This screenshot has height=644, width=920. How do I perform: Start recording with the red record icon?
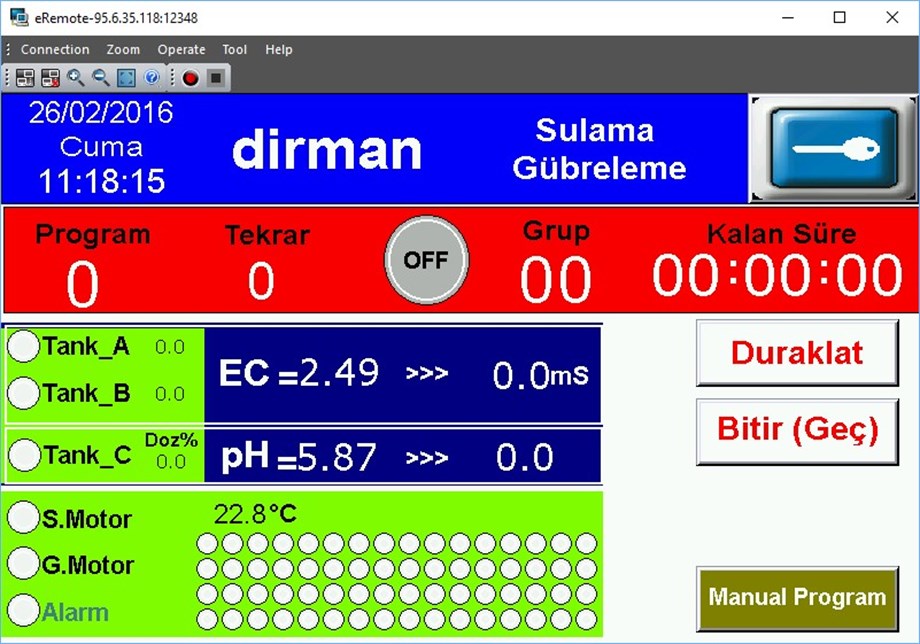(x=190, y=77)
